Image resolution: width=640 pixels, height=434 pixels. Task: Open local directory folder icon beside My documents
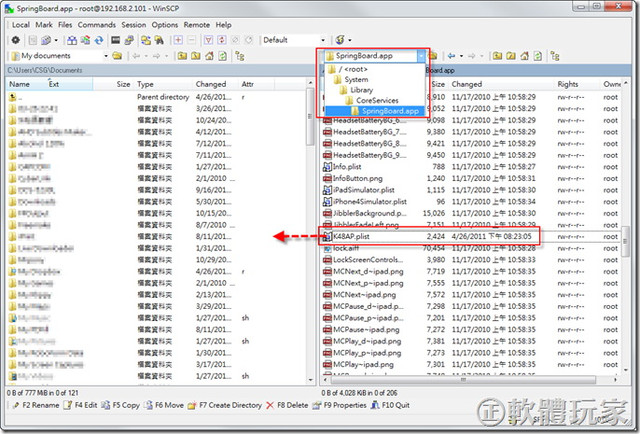pos(117,56)
